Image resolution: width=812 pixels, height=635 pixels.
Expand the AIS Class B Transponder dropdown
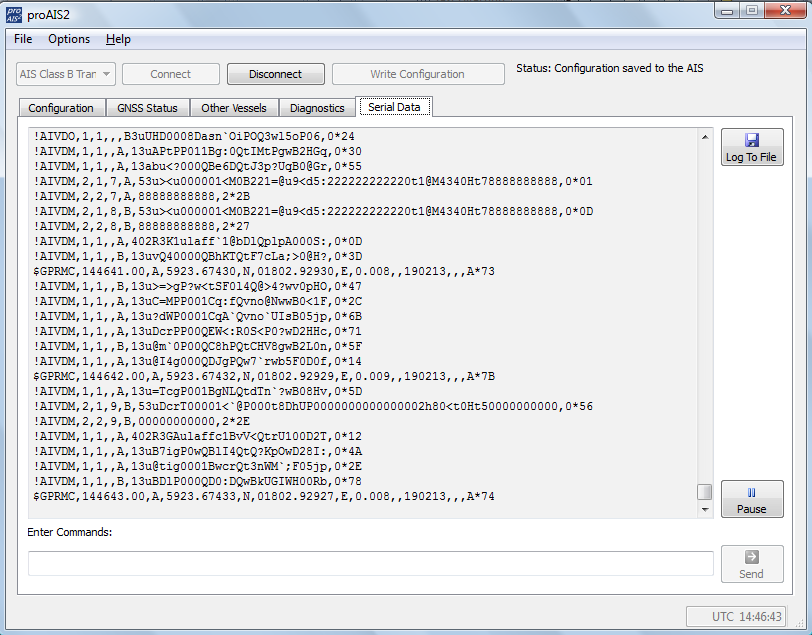pos(66,74)
